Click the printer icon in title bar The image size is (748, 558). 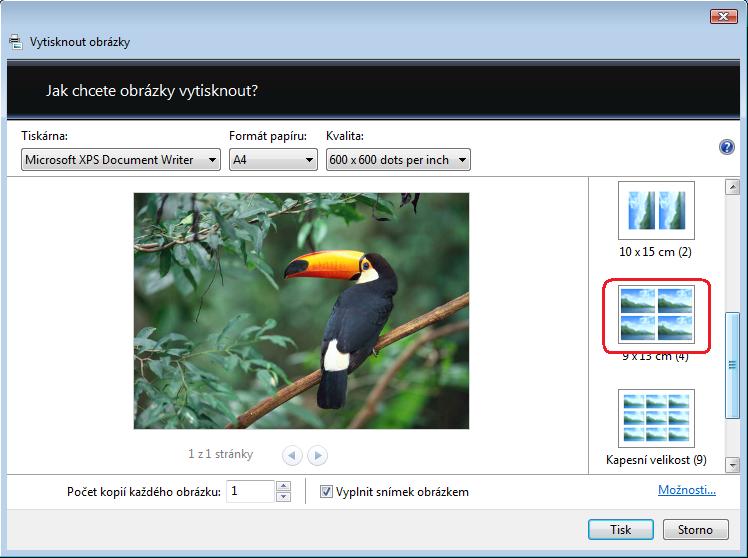click(x=16, y=42)
